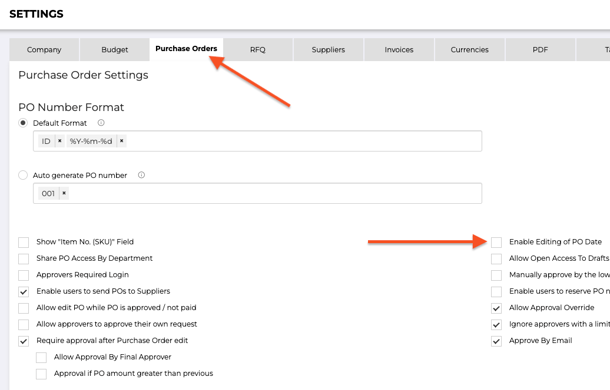
Task: Check Show "Item No. (SKU)" Field
Action: (23, 242)
